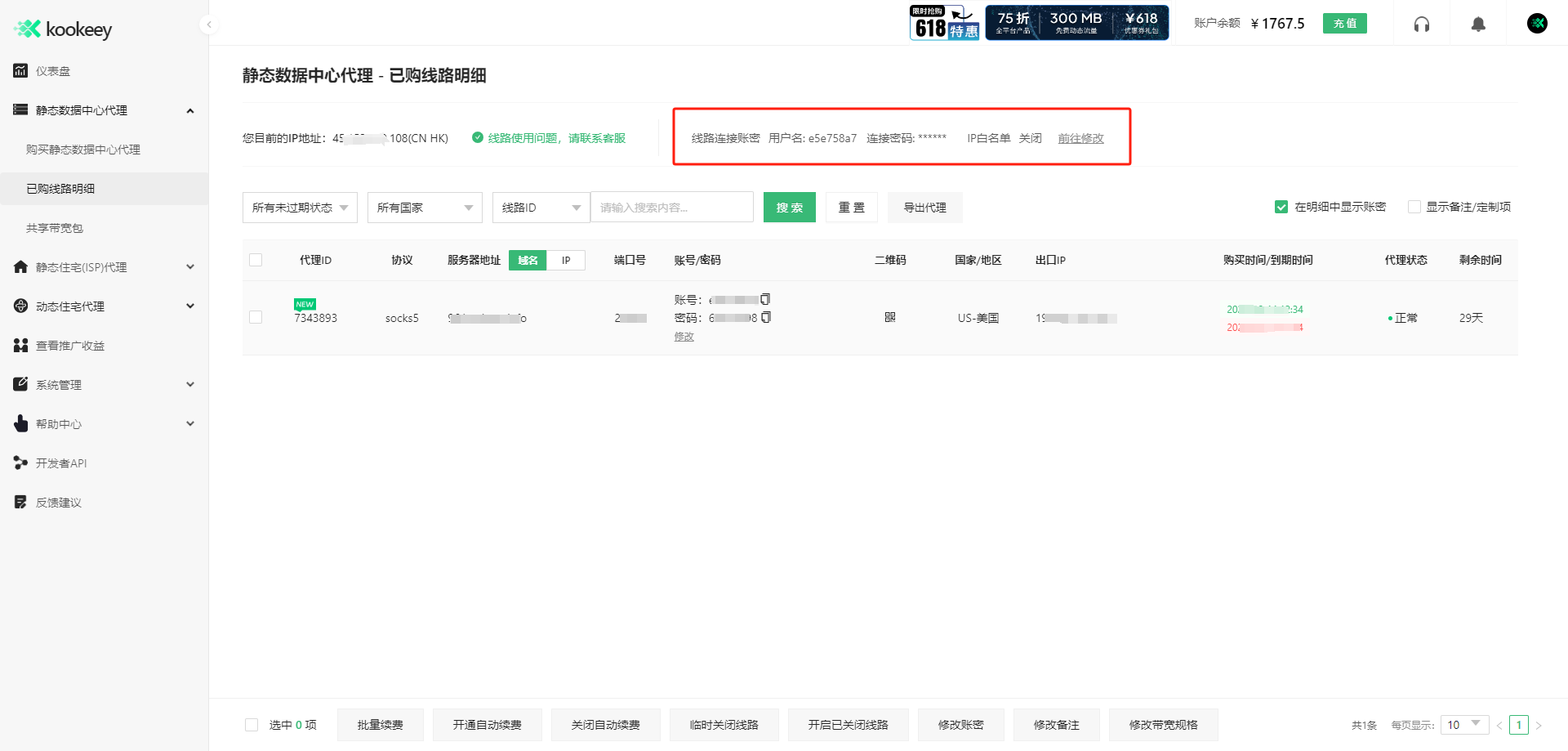Open the 仪表盘 dashboard icon in sidebar

pyautogui.click(x=20, y=70)
